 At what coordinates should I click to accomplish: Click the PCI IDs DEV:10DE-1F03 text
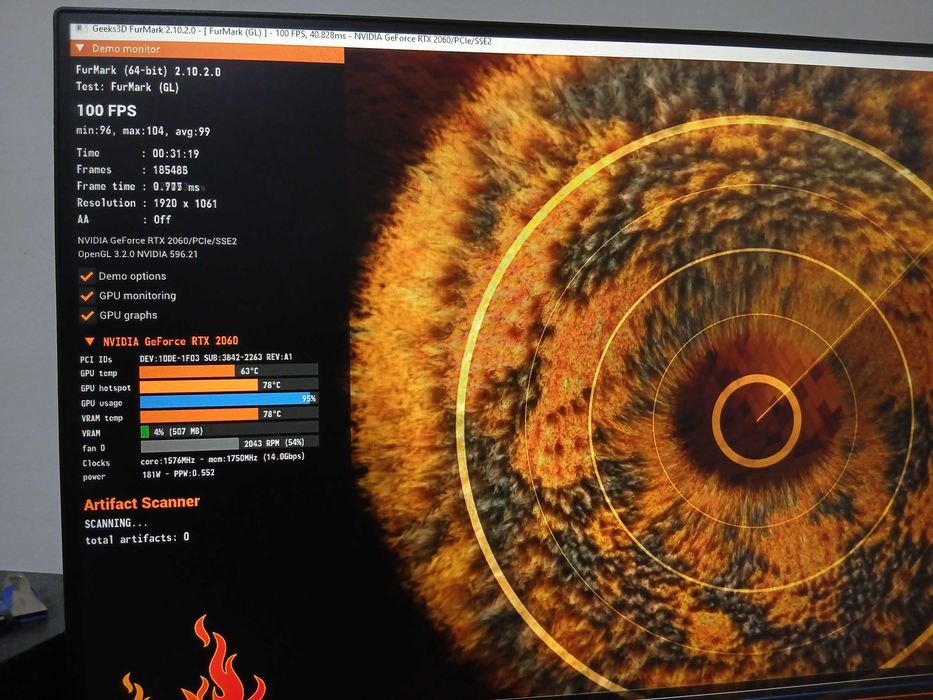click(x=216, y=358)
